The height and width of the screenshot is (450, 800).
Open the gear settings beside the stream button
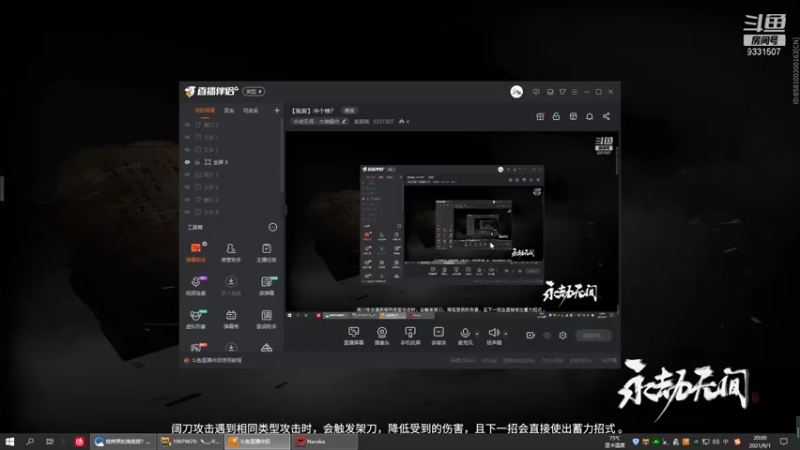click(563, 335)
